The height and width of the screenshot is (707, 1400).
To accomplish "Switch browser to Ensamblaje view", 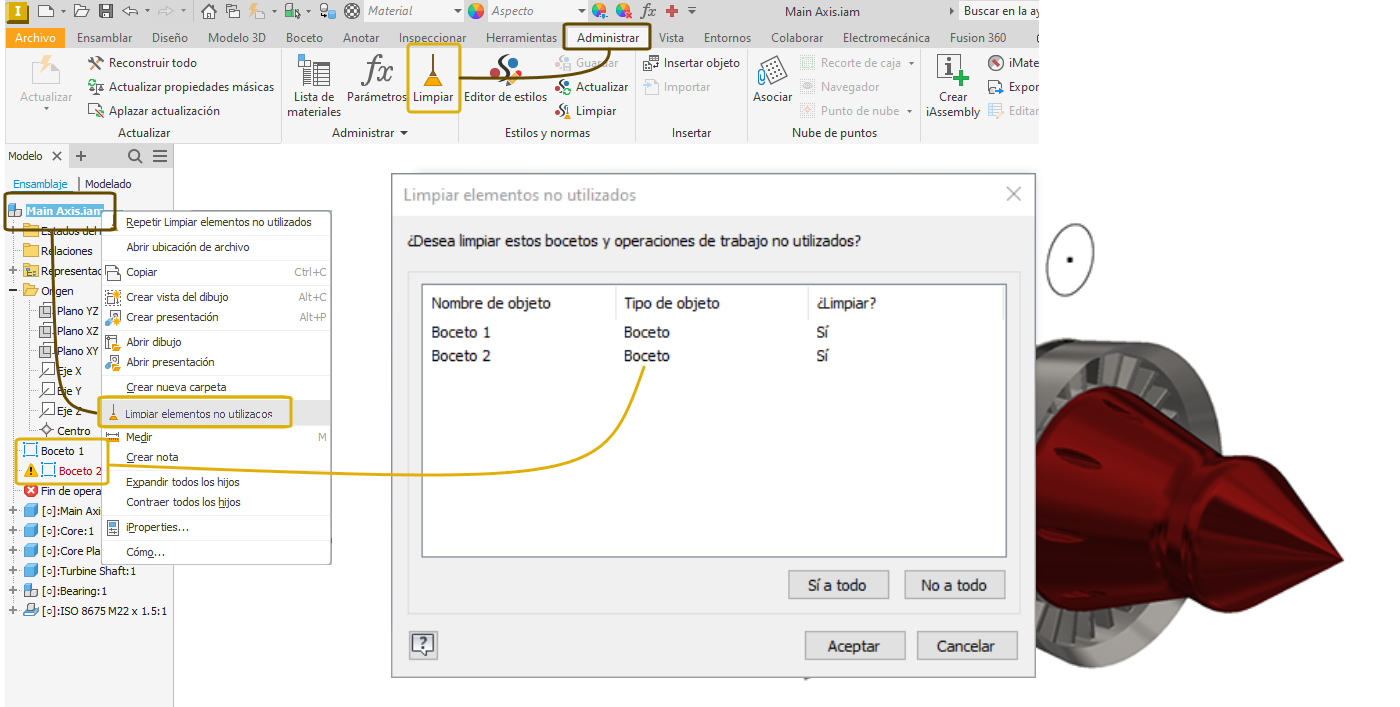I will tap(40, 184).
